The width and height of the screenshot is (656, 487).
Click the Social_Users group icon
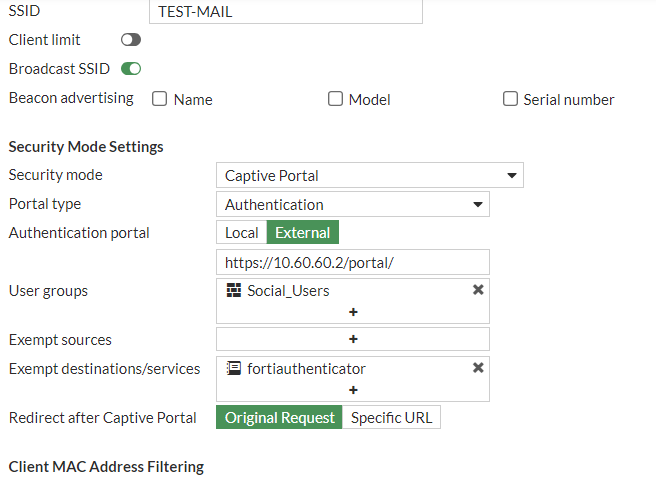tap(234, 290)
